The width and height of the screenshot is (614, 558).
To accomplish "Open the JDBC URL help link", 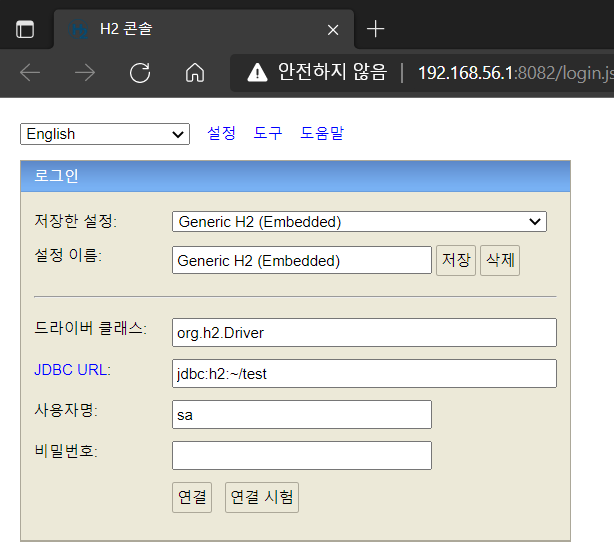I will click(x=72, y=370).
